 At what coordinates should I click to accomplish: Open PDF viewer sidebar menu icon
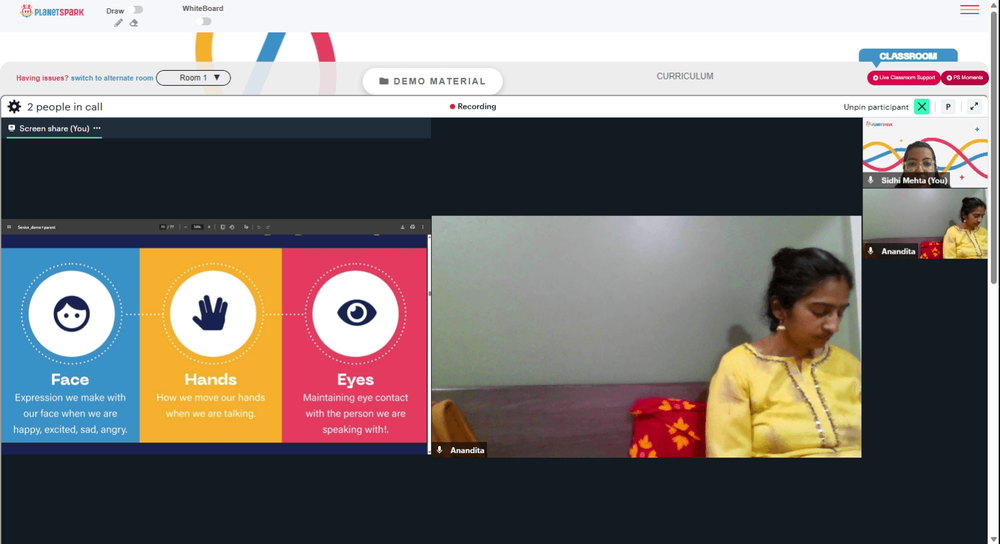point(9,227)
